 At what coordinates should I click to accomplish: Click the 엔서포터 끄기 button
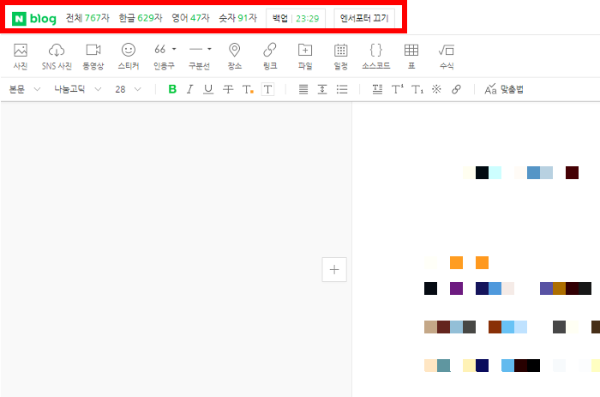364,18
